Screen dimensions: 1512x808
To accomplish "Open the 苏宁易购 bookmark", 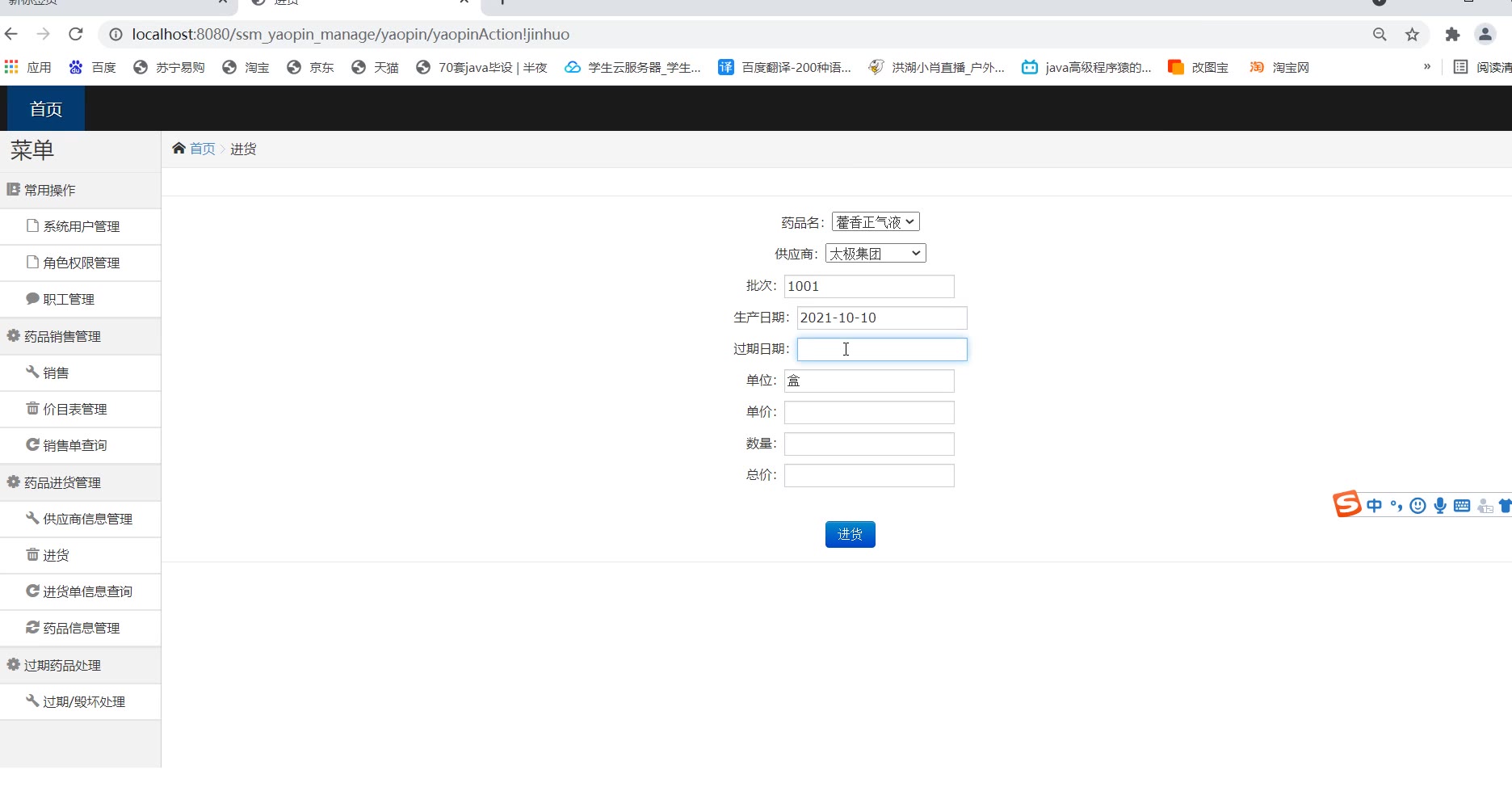I will (x=169, y=67).
